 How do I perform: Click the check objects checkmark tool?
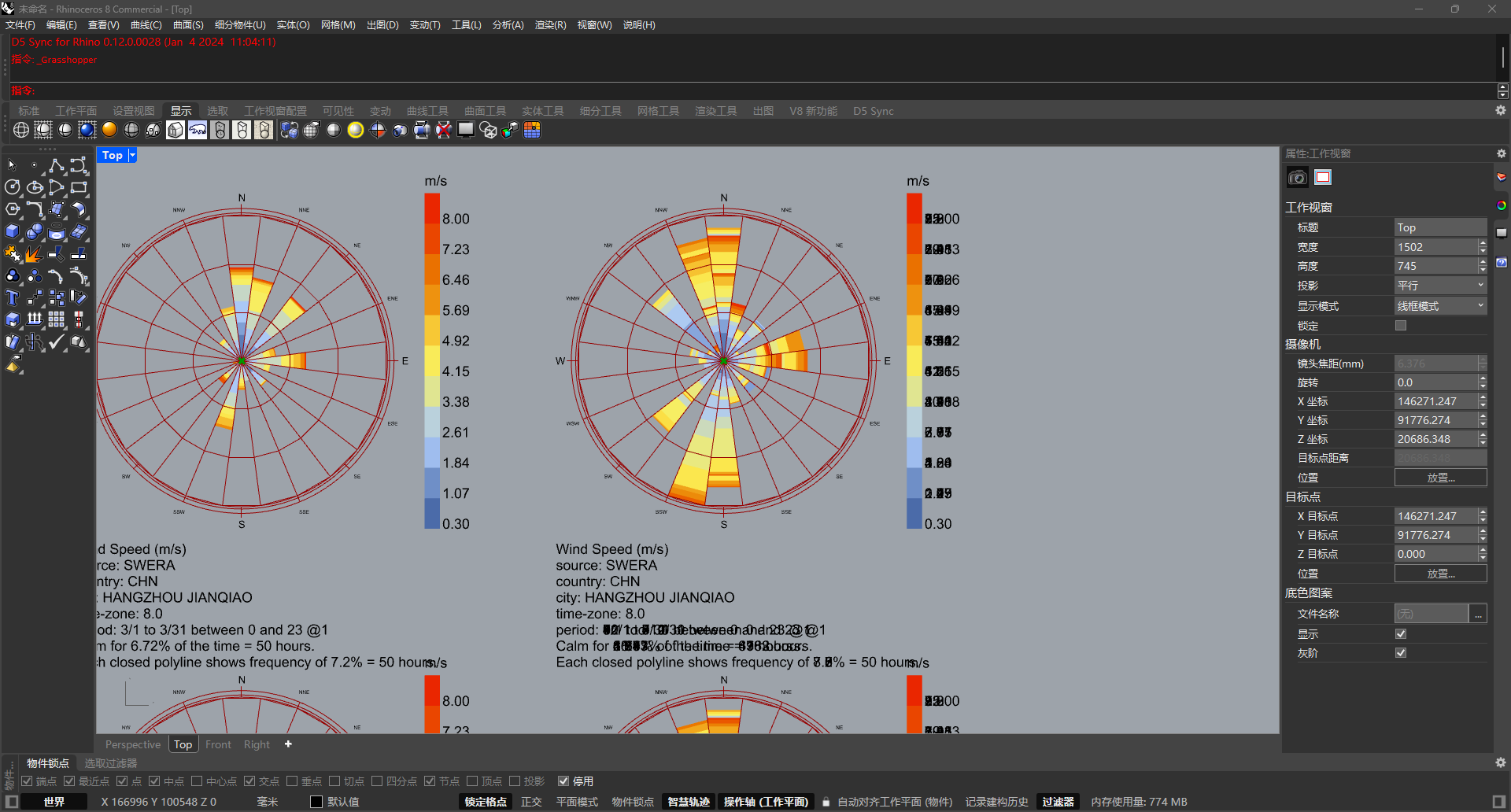(57, 341)
